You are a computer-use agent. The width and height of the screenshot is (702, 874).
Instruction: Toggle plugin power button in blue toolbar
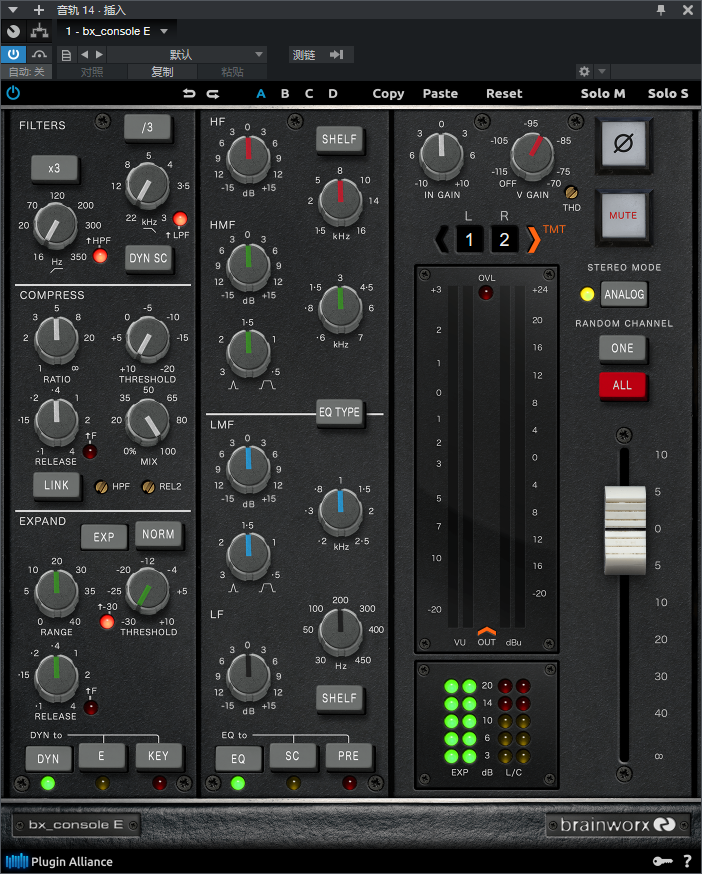pyautogui.click(x=13, y=93)
